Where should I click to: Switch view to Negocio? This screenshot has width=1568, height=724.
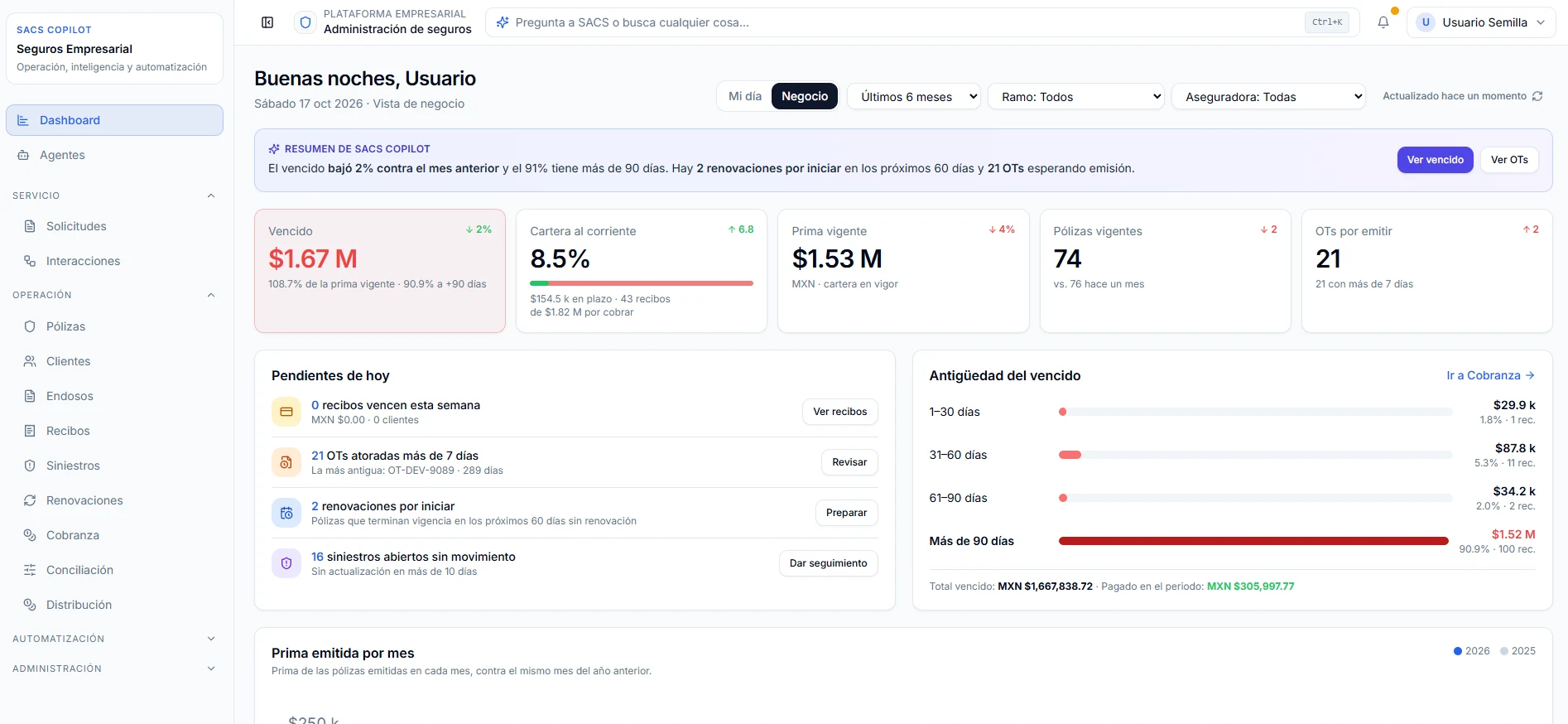(805, 96)
